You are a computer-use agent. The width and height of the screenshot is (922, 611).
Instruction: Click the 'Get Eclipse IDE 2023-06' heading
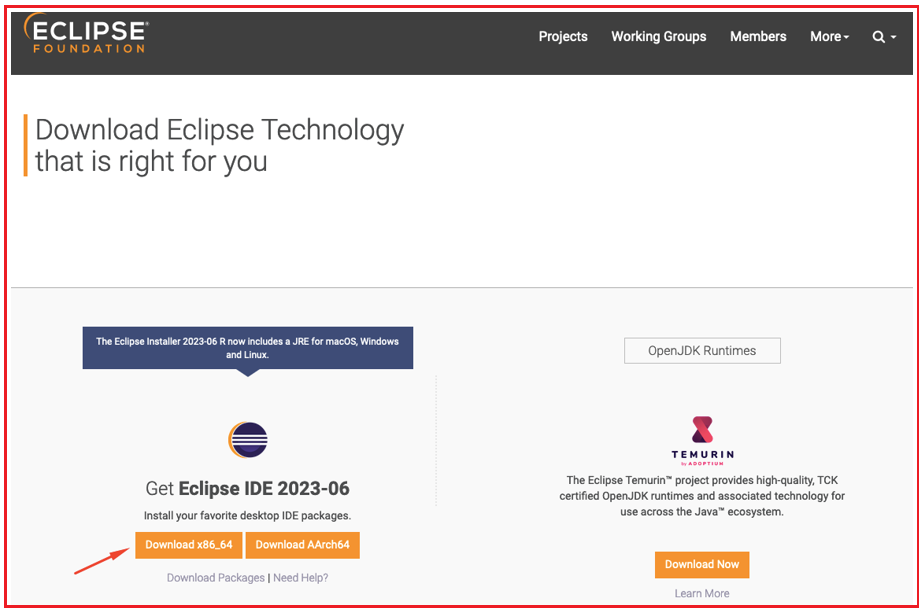(x=248, y=488)
